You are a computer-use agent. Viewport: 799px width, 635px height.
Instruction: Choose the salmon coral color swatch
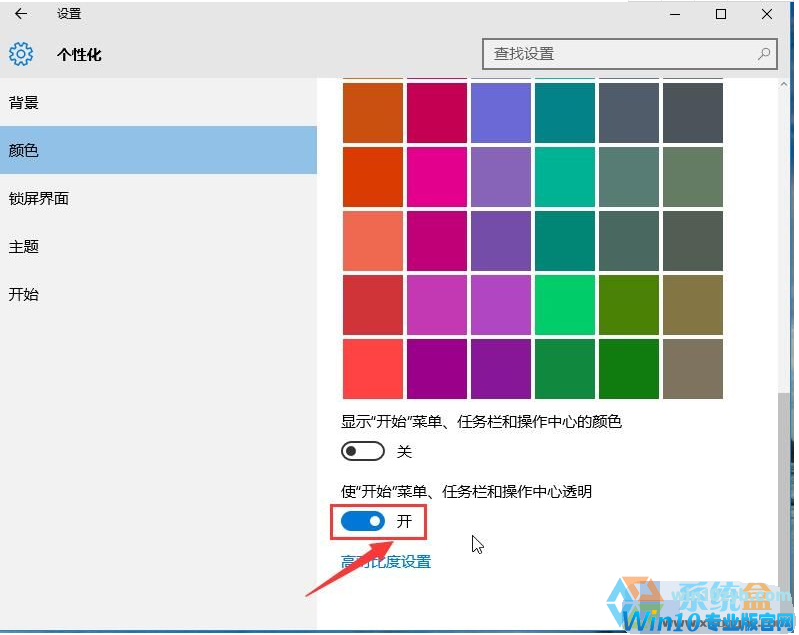373,240
